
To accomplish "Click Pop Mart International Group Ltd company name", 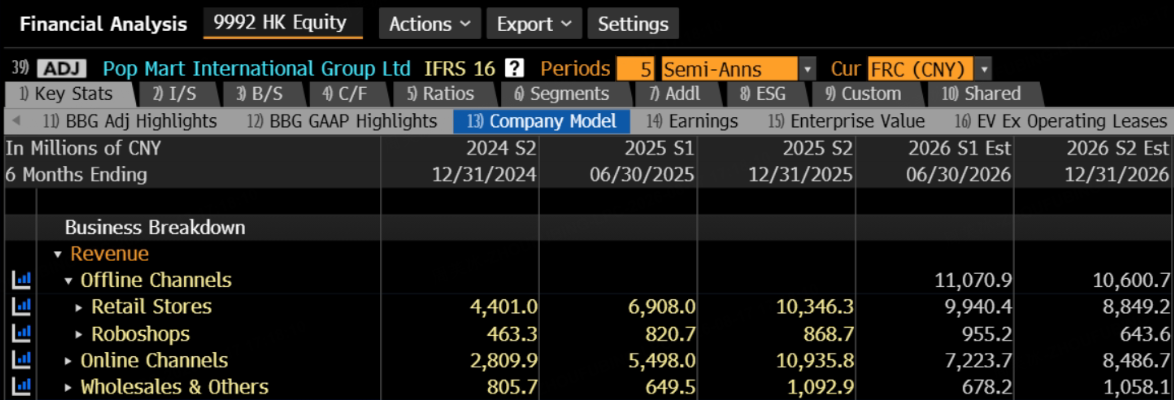I will pyautogui.click(x=257, y=69).
